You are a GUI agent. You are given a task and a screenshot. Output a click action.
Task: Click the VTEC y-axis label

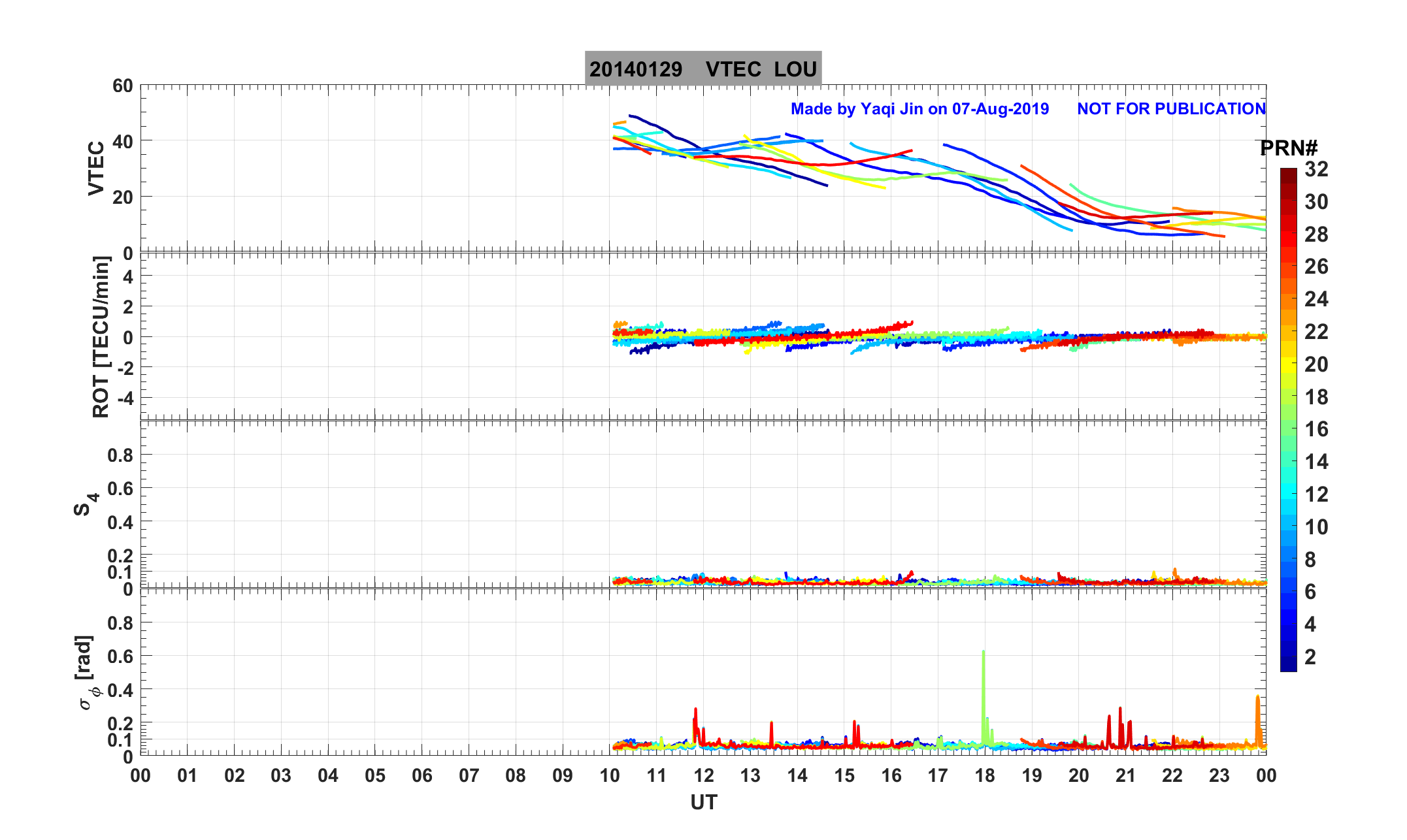[96, 168]
